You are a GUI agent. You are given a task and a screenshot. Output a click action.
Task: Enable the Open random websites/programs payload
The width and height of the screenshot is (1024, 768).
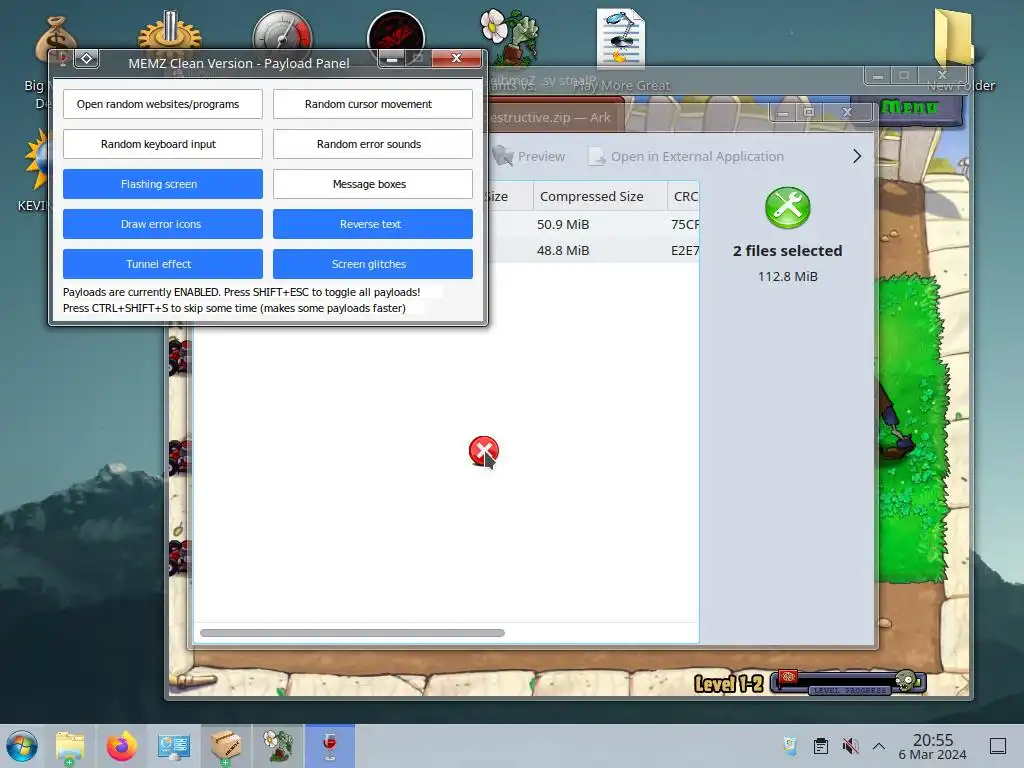[163, 104]
